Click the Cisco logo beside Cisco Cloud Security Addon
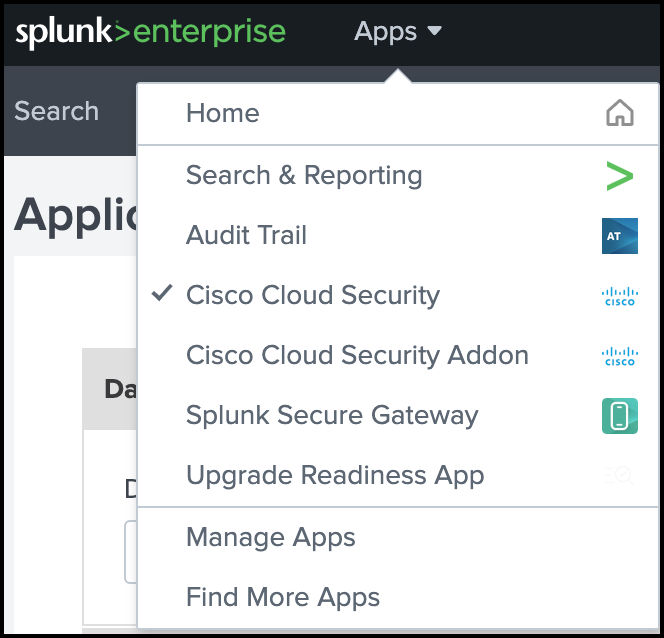 pos(620,356)
